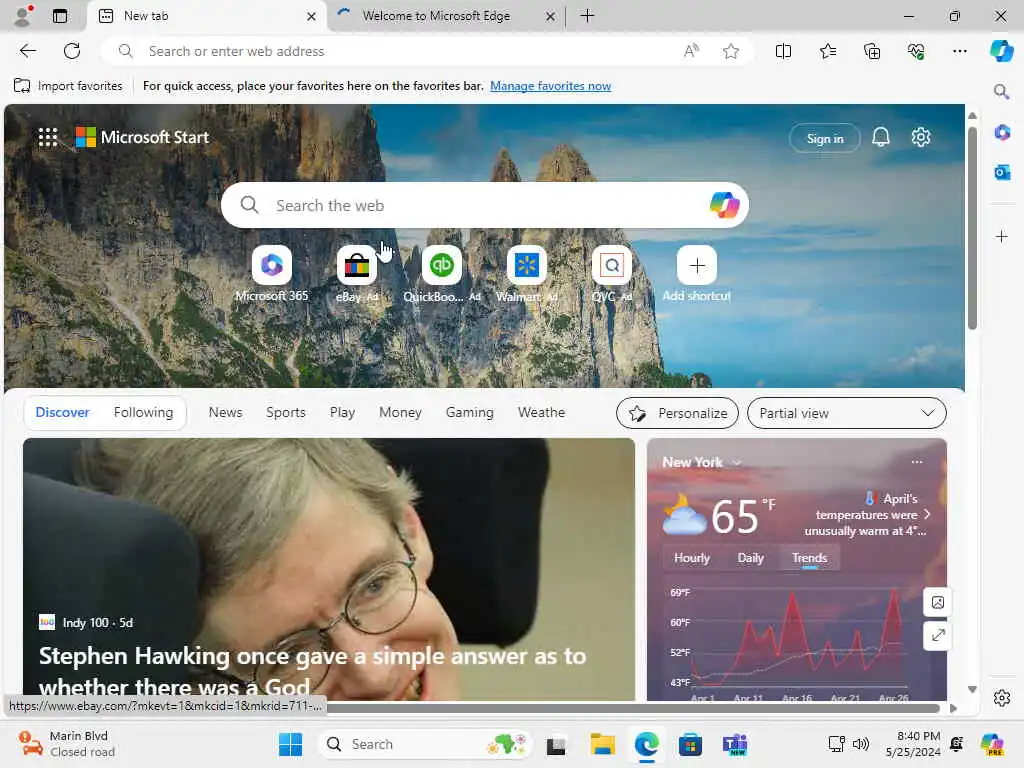Open page settings gear icon

pos(921,137)
